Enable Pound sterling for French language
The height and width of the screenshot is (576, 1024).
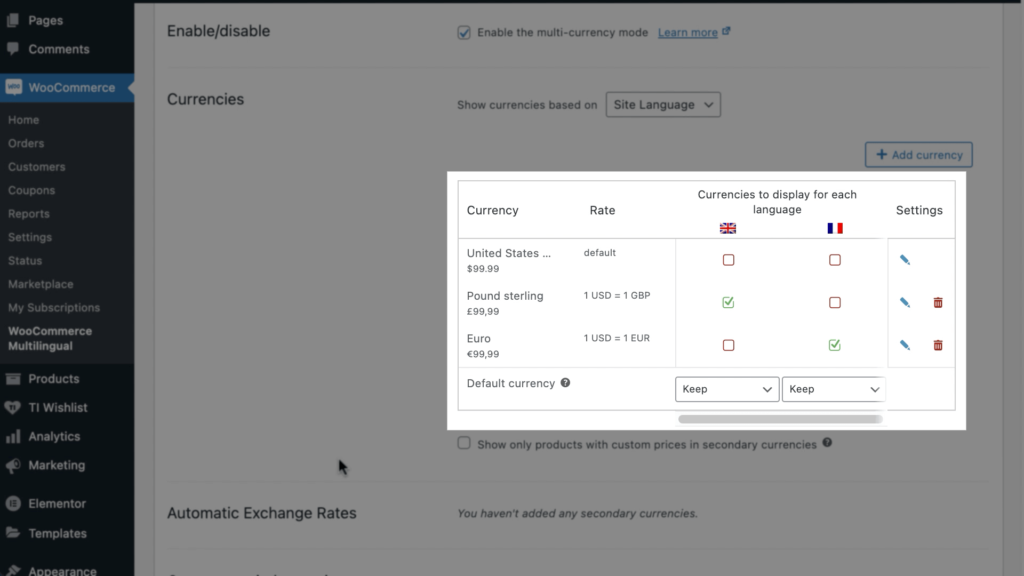(835, 302)
